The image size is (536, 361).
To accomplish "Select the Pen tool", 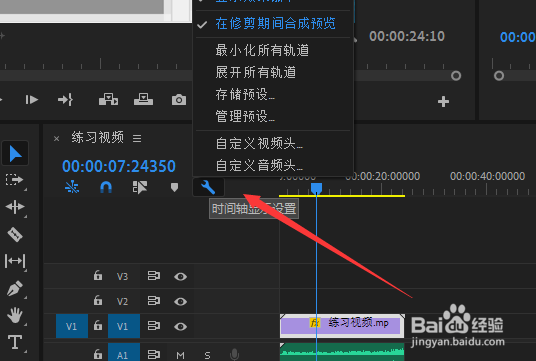I will coord(15,289).
